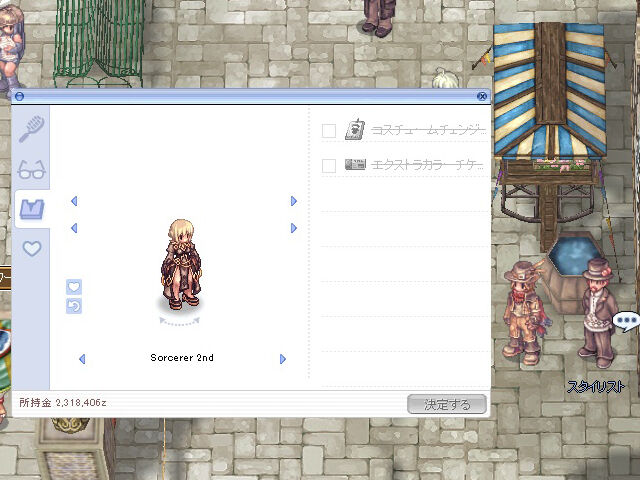Image resolution: width=640 pixels, height=480 pixels.
Task: Click the 所持金 2,318,406z balance text
Action: tap(62, 403)
